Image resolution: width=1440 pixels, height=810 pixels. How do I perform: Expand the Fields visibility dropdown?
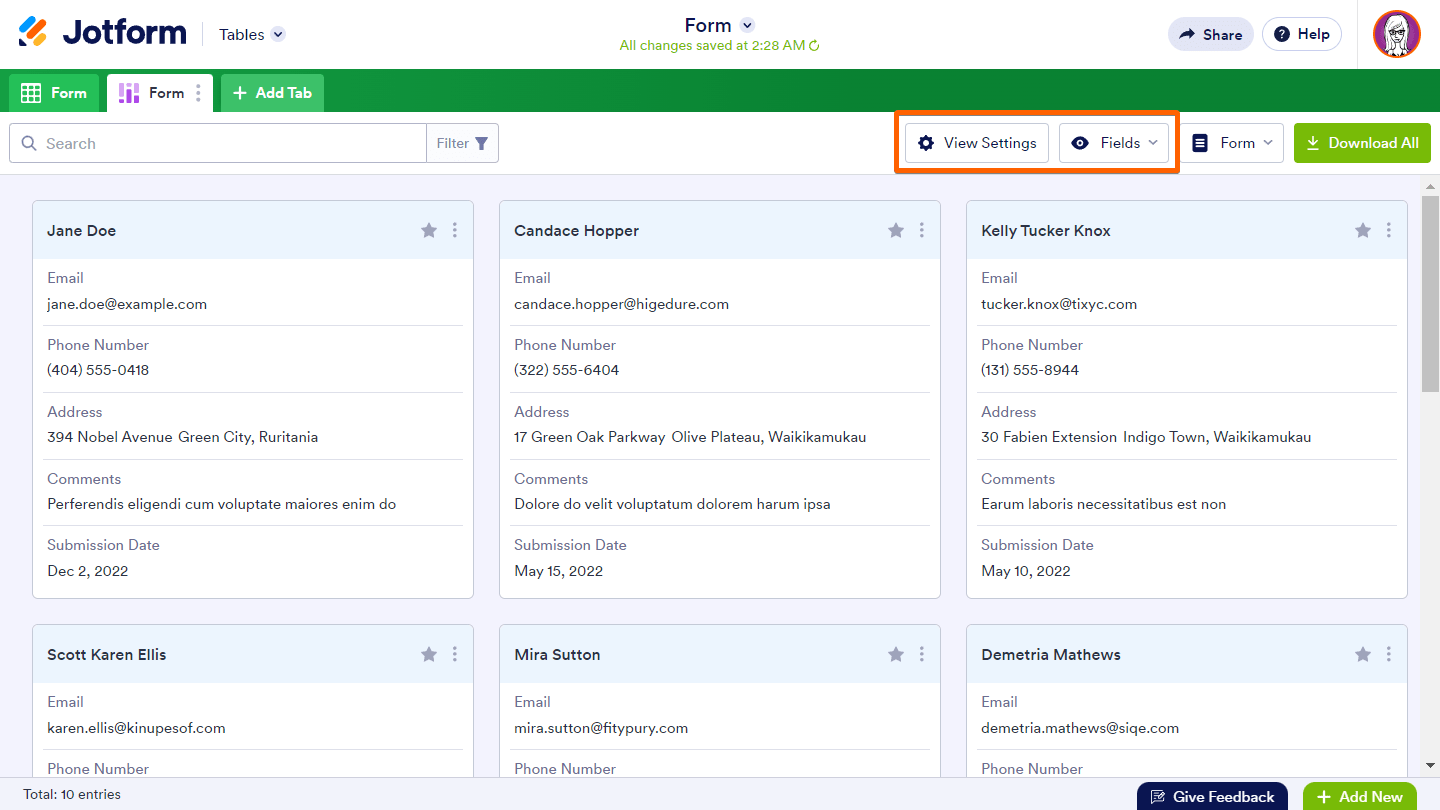coord(1114,143)
